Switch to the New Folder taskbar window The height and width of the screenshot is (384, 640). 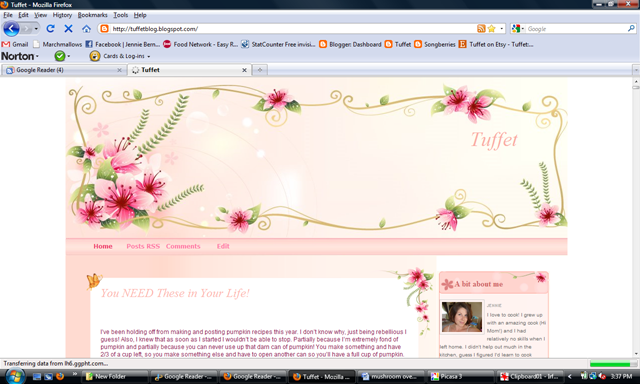[x=114, y=377]
